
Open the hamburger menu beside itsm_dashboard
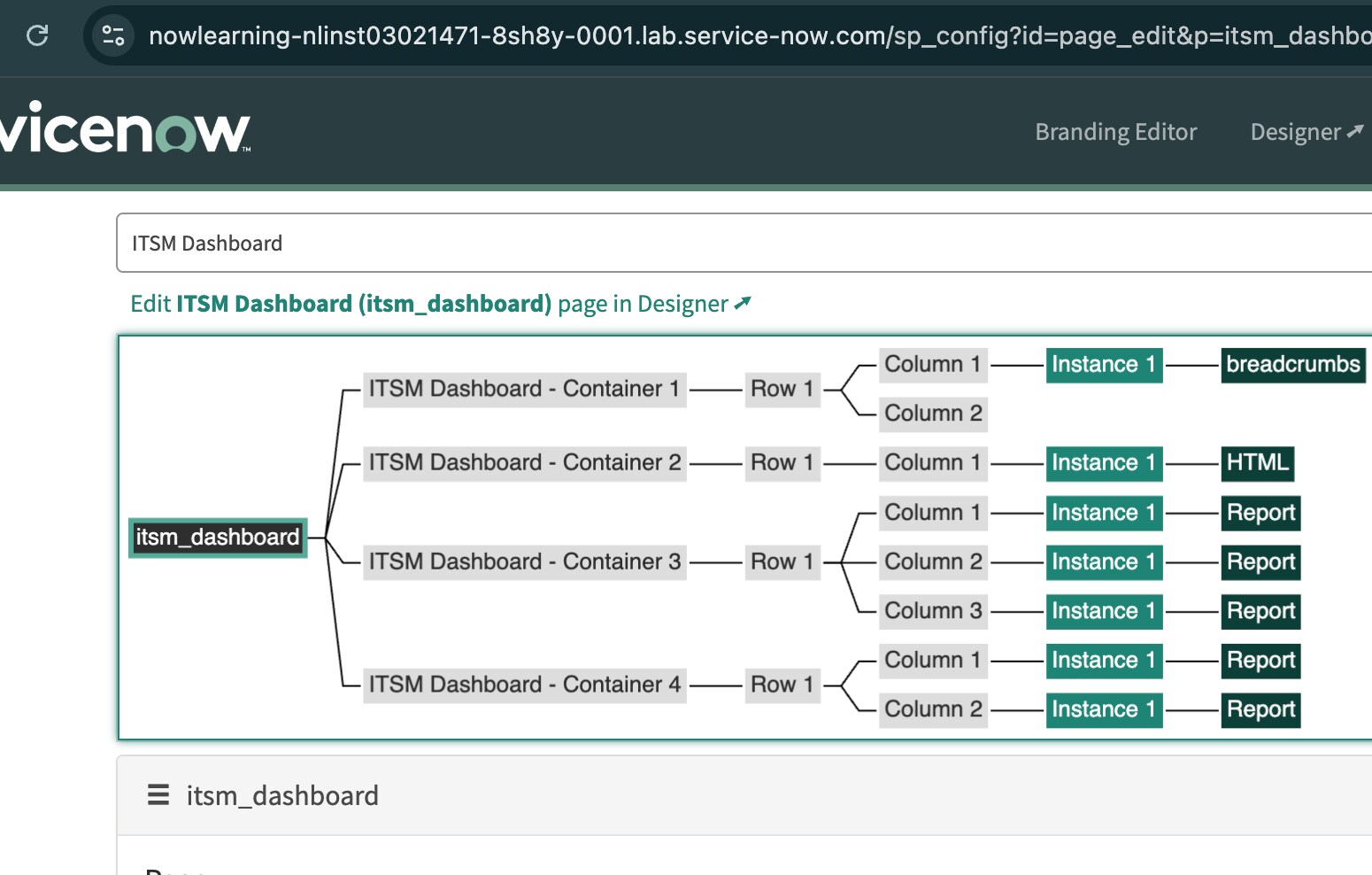(x=158, y=795)
